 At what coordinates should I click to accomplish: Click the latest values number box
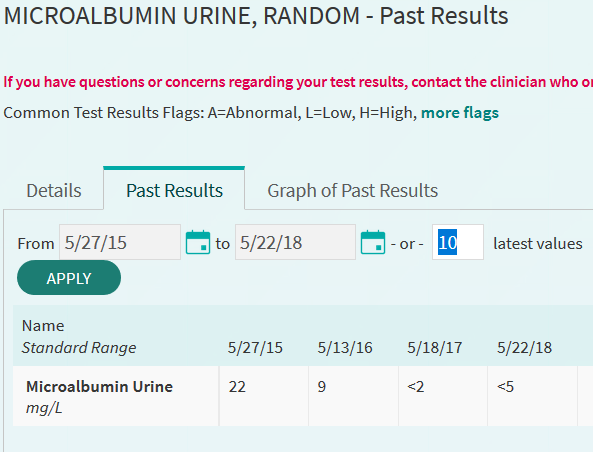click(x=458, y=242)
